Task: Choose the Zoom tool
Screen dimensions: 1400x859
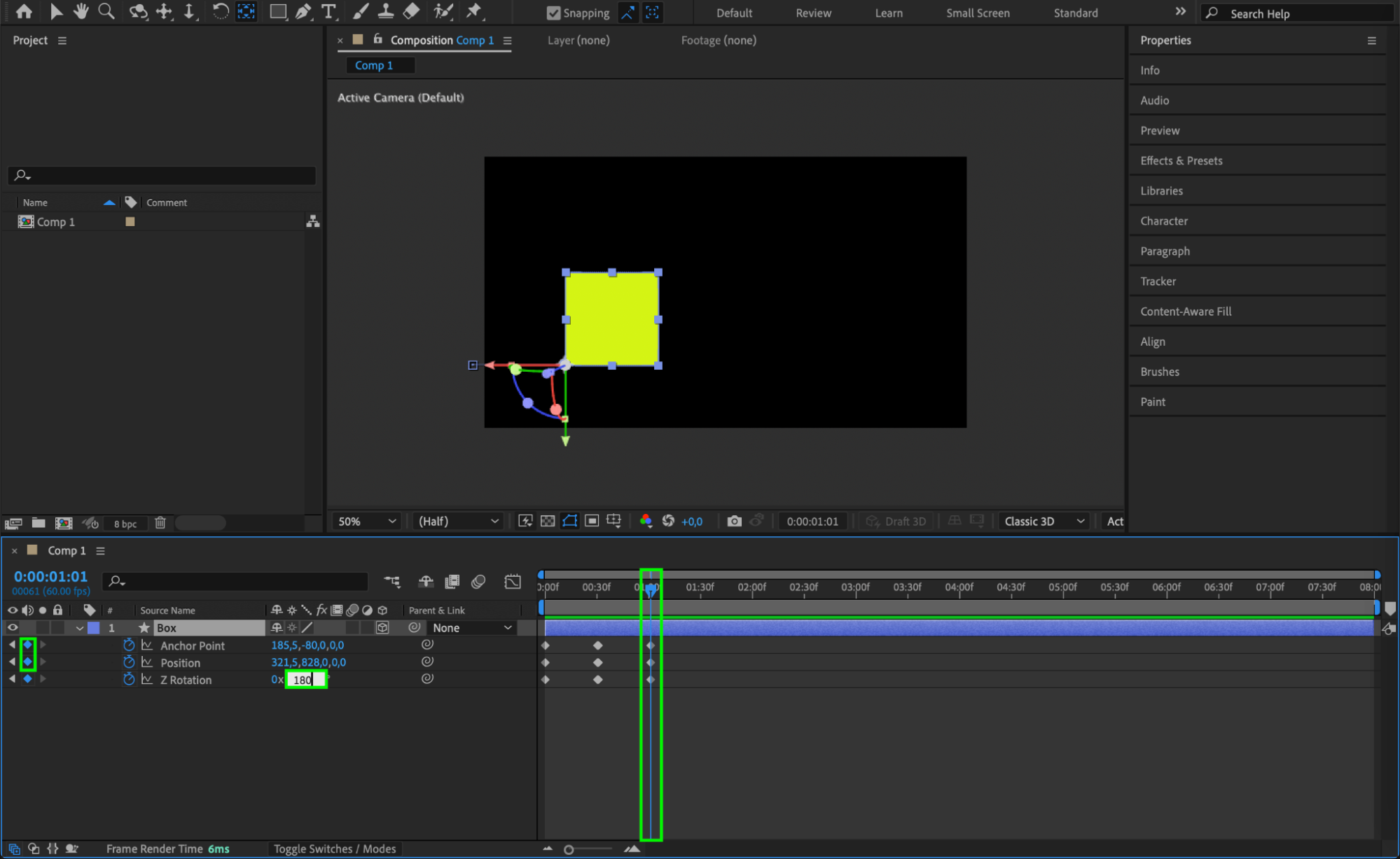Action: tap(106, 12)
